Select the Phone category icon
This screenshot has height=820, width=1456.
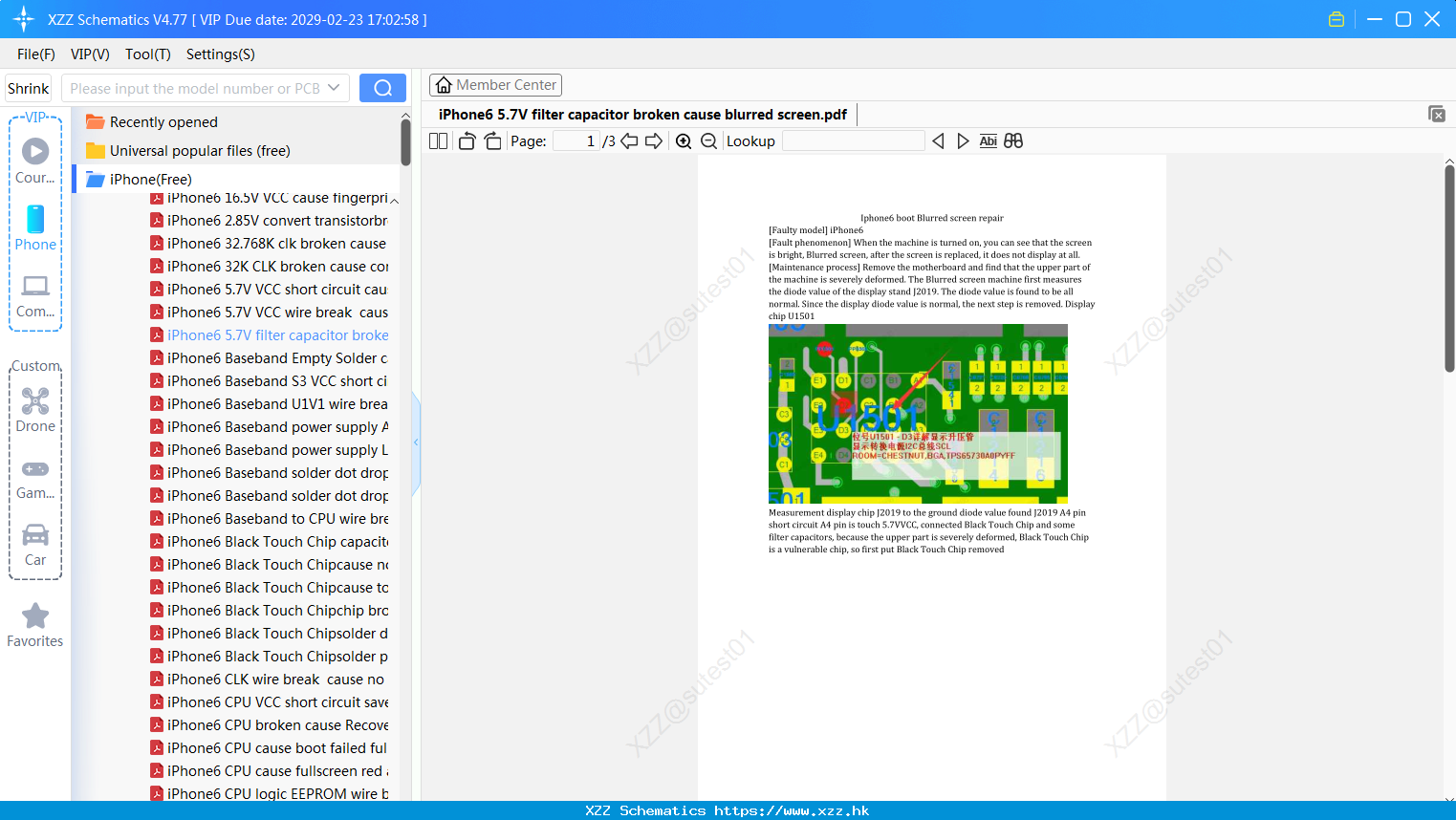pos(35,228)
